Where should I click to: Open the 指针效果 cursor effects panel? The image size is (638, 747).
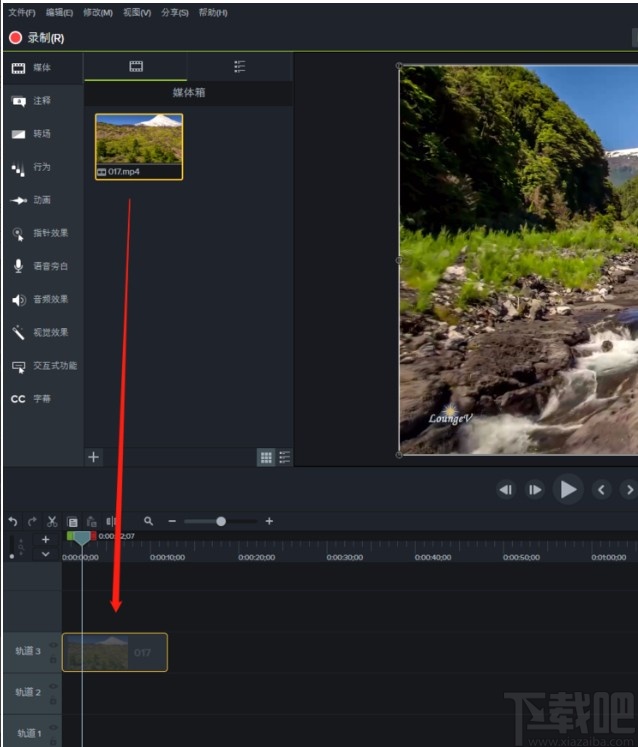click(x=43, y=233)
